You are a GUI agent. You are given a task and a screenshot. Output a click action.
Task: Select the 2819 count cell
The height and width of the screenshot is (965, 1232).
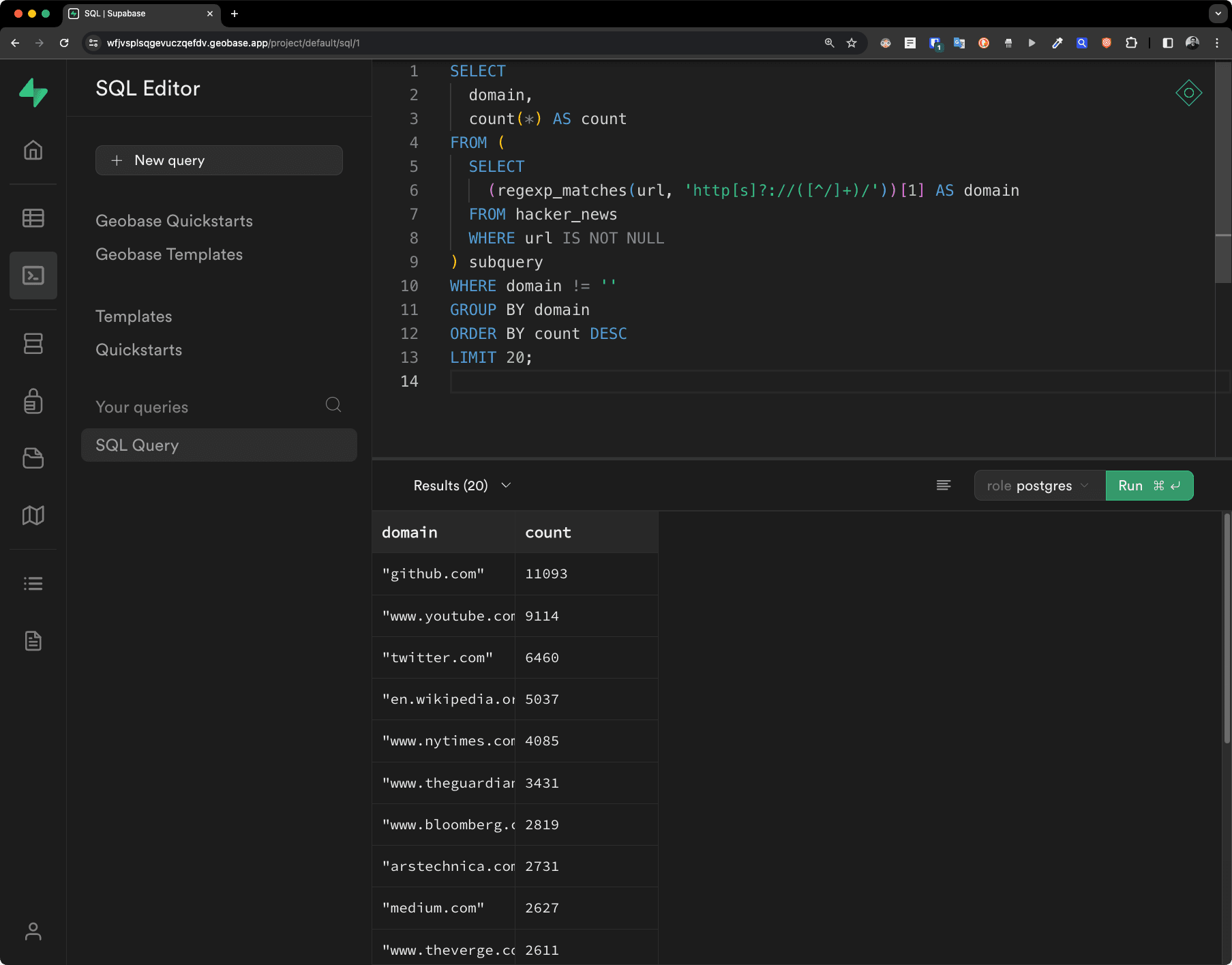(x=586, y=825)
